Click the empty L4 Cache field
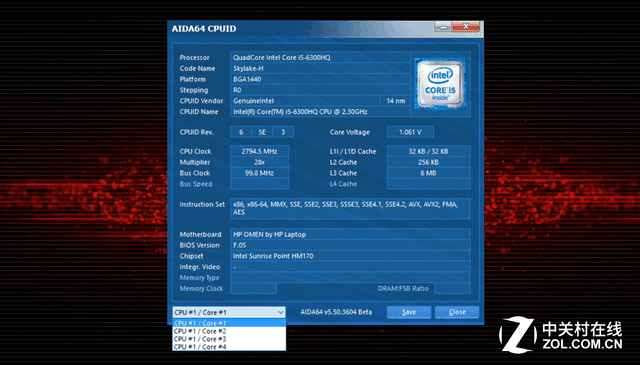This screenshot has height=365, width=640. point(429,184)
